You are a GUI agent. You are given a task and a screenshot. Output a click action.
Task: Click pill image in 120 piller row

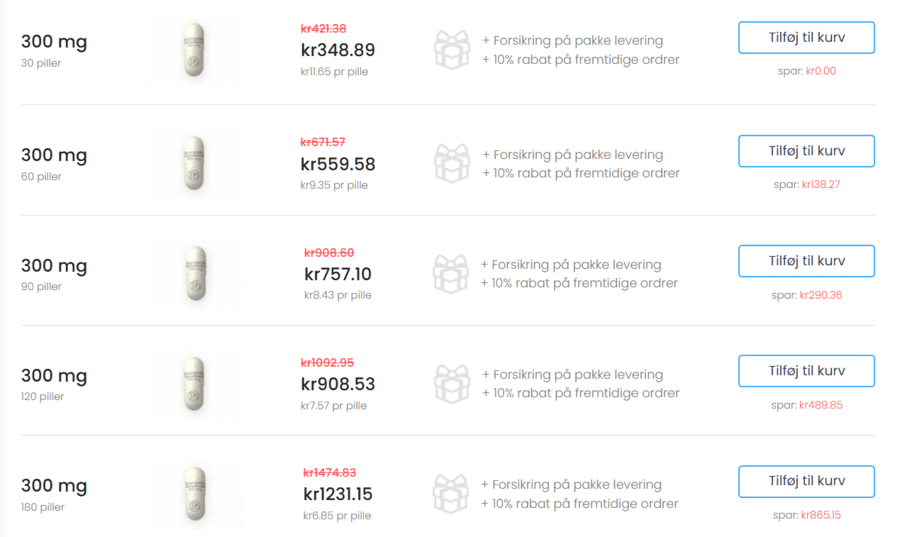click(194, 384)
